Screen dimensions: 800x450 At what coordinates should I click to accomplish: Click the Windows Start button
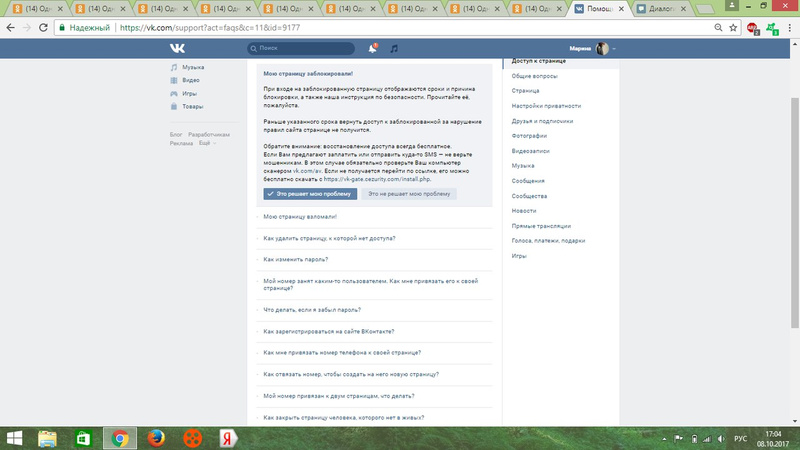tap(14, 437)
